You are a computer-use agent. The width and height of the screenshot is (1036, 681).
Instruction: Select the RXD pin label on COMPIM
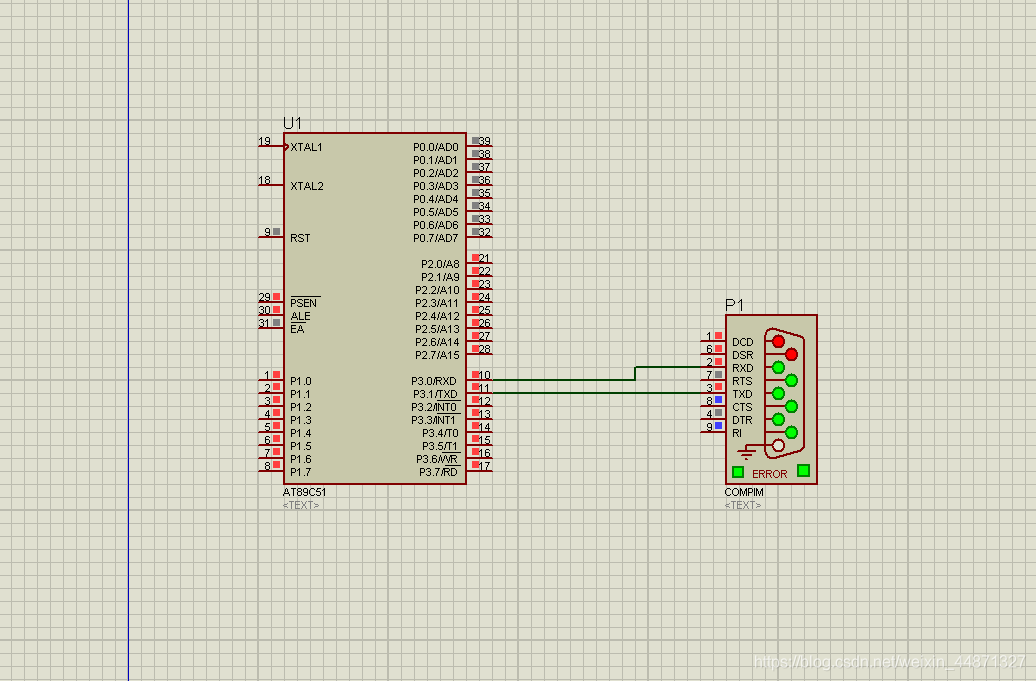743,369
